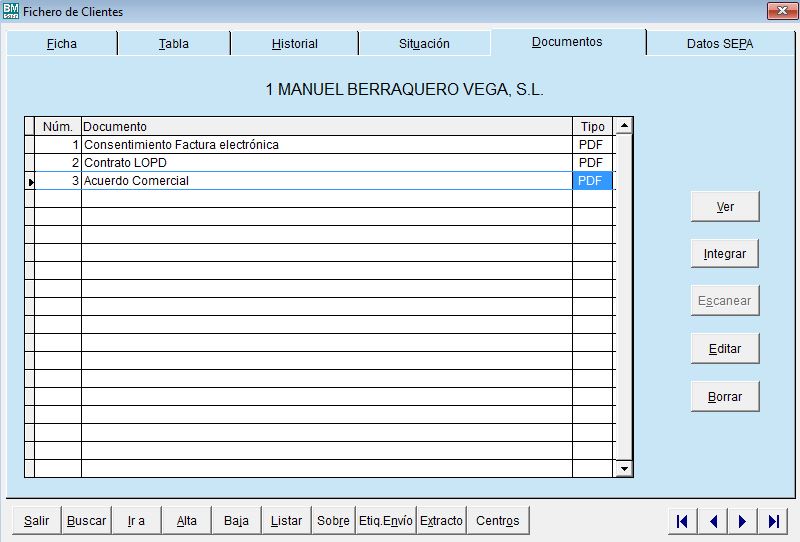Click the Buscar button in bottom toolbar

(86, 521)
